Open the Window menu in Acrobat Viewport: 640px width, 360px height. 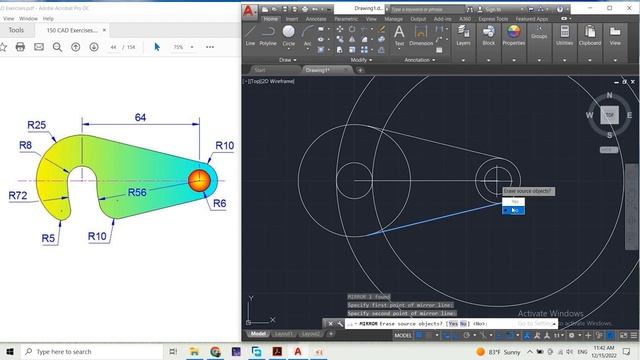point(28,18)
